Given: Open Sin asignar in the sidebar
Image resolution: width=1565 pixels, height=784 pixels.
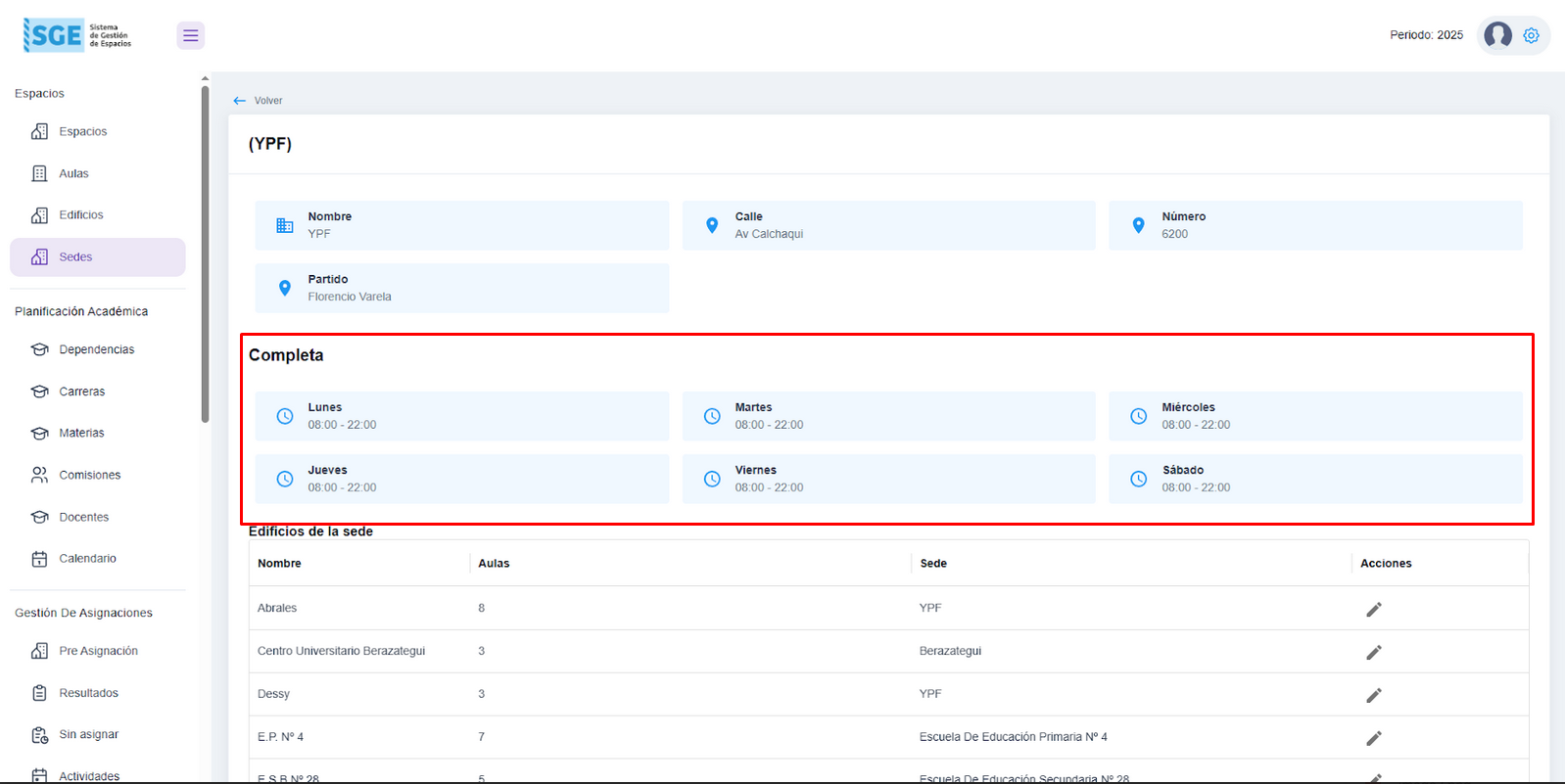Looking at the screenshot, I should tap(98, 735).
